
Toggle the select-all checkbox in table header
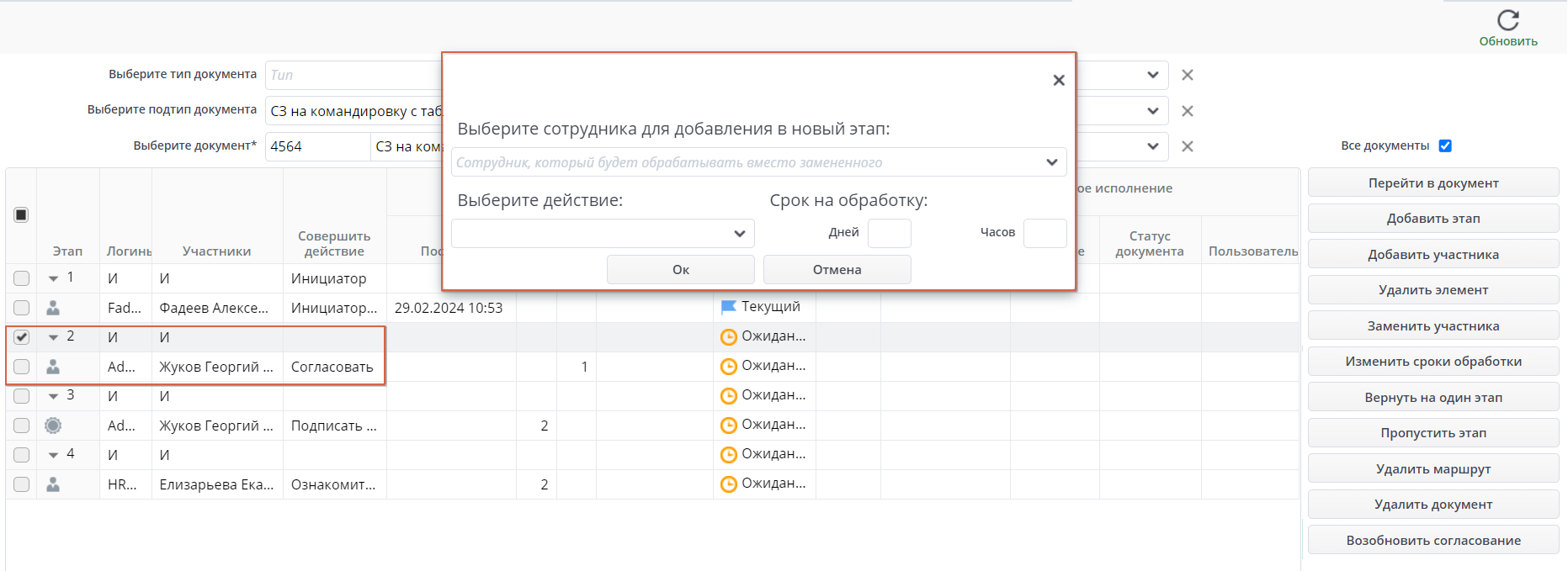(x=22, y=214)
